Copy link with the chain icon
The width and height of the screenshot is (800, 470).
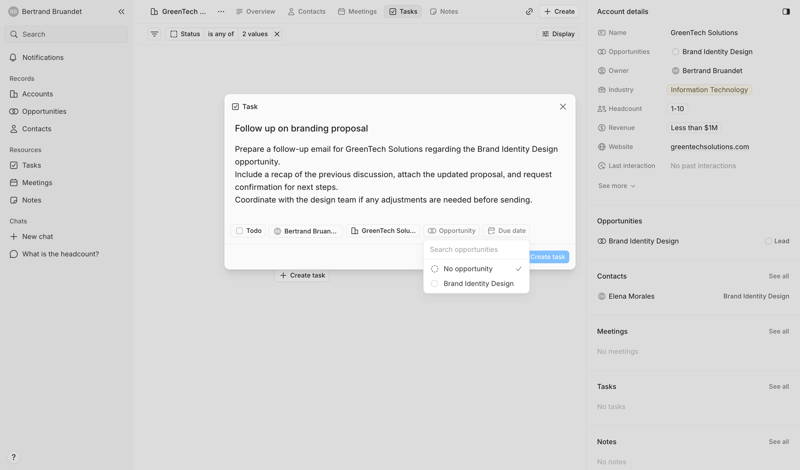[x=529, y=11]
